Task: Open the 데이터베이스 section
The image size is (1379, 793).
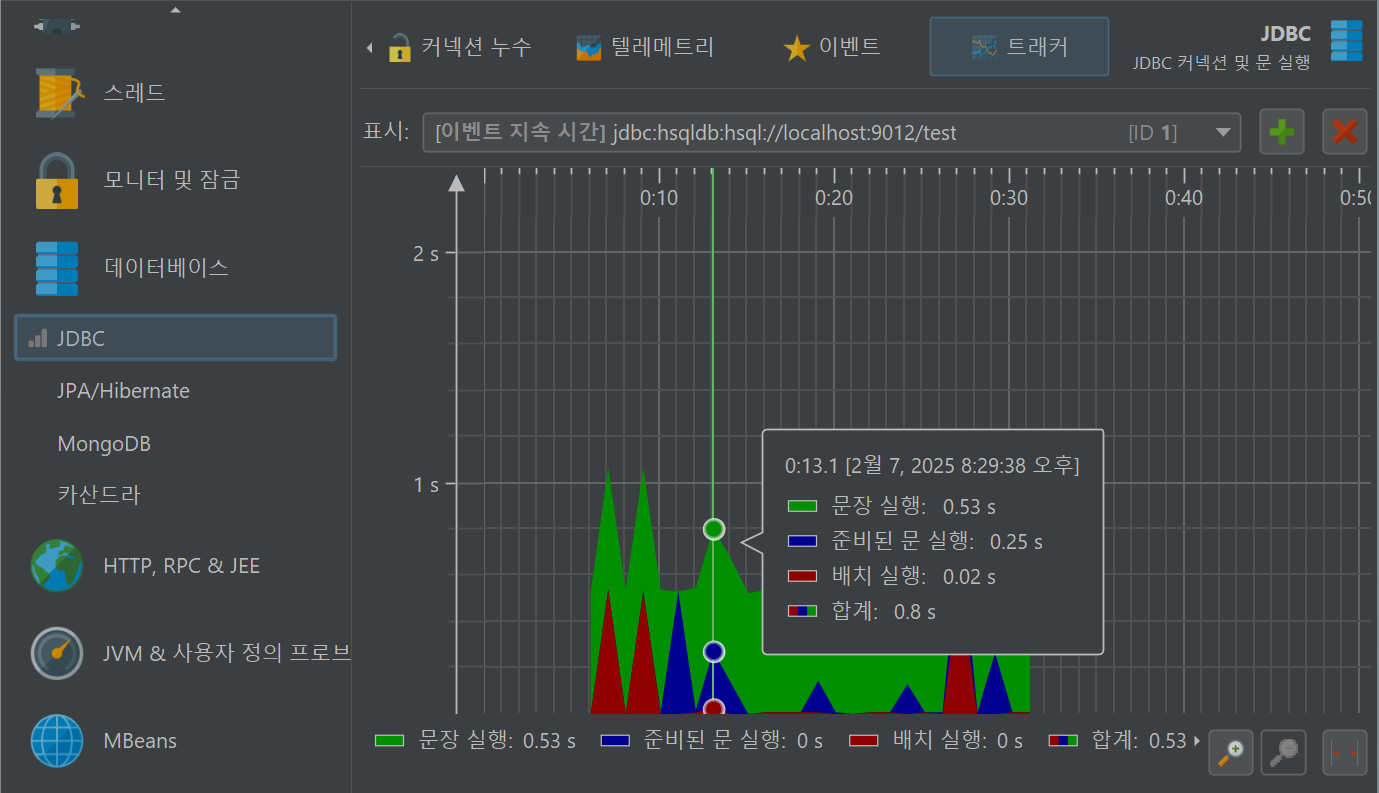Action: (131, 268)
